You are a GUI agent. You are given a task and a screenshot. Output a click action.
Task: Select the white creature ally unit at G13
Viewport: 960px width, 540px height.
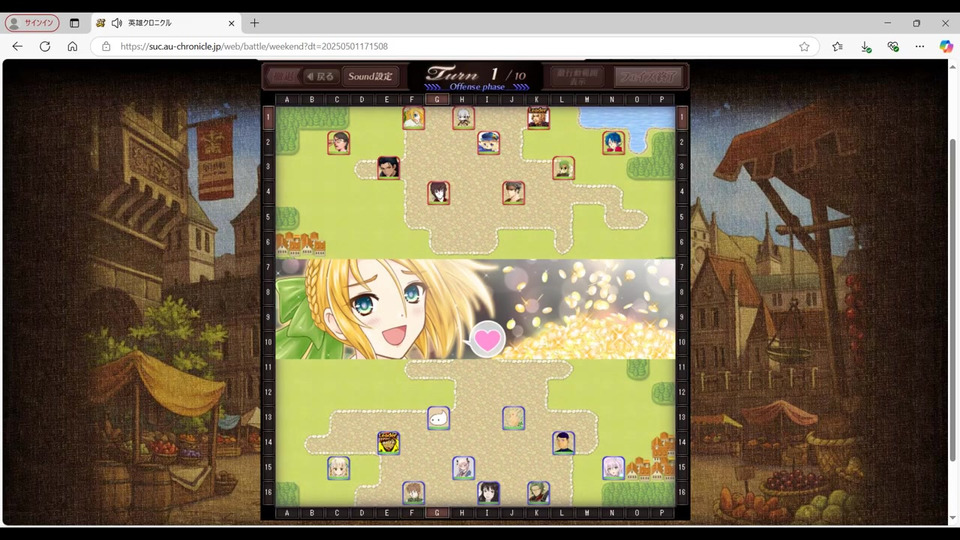(438, 418)
